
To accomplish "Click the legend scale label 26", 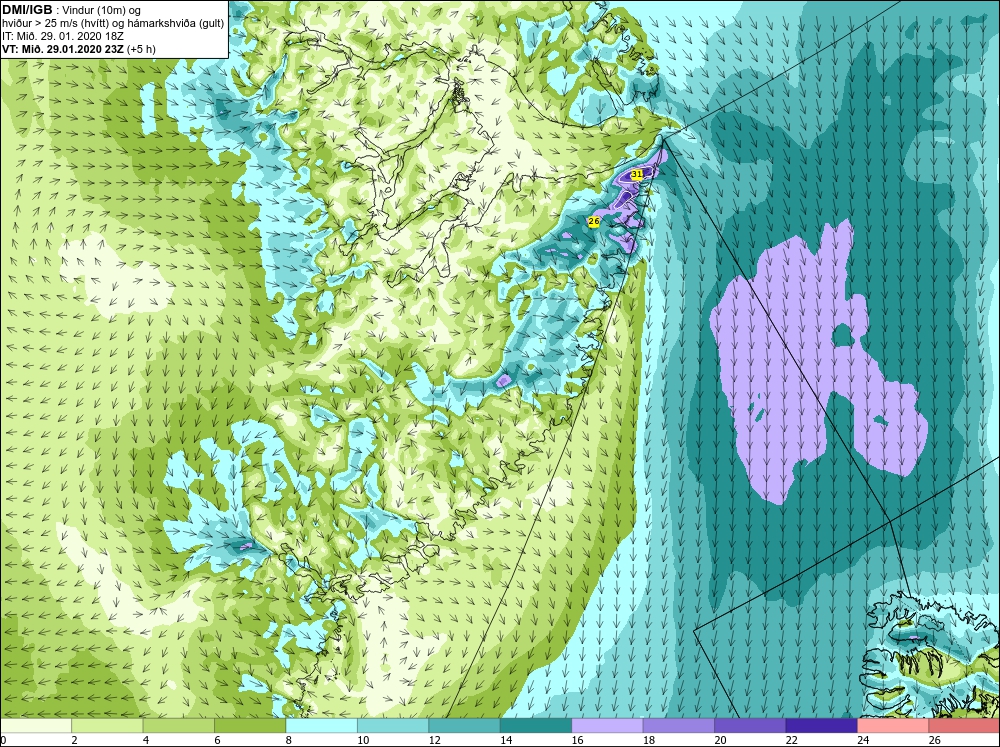I will (934, 741).
